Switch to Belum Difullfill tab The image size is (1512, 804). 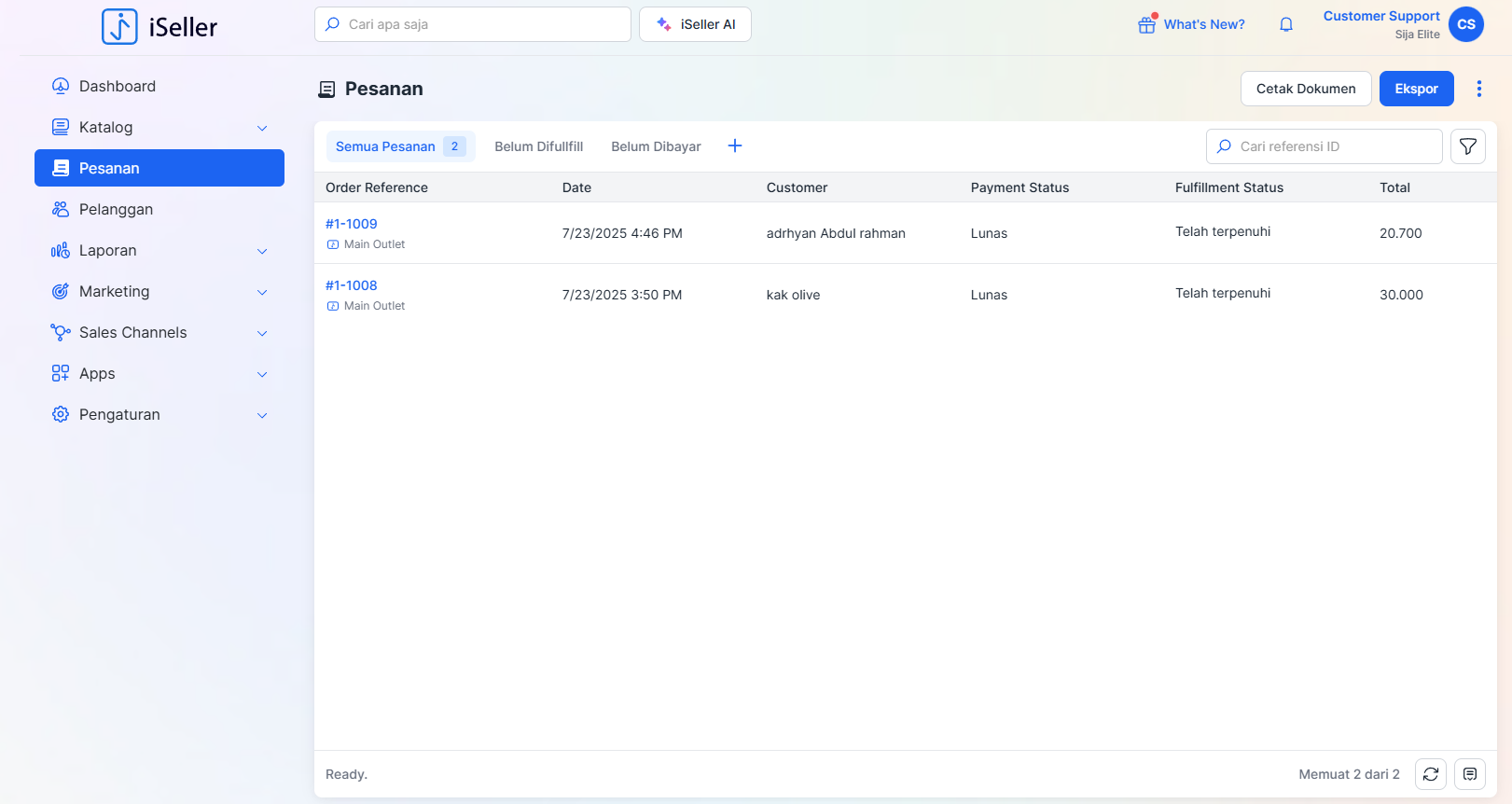pyautogui.click(x=538, y=146)
